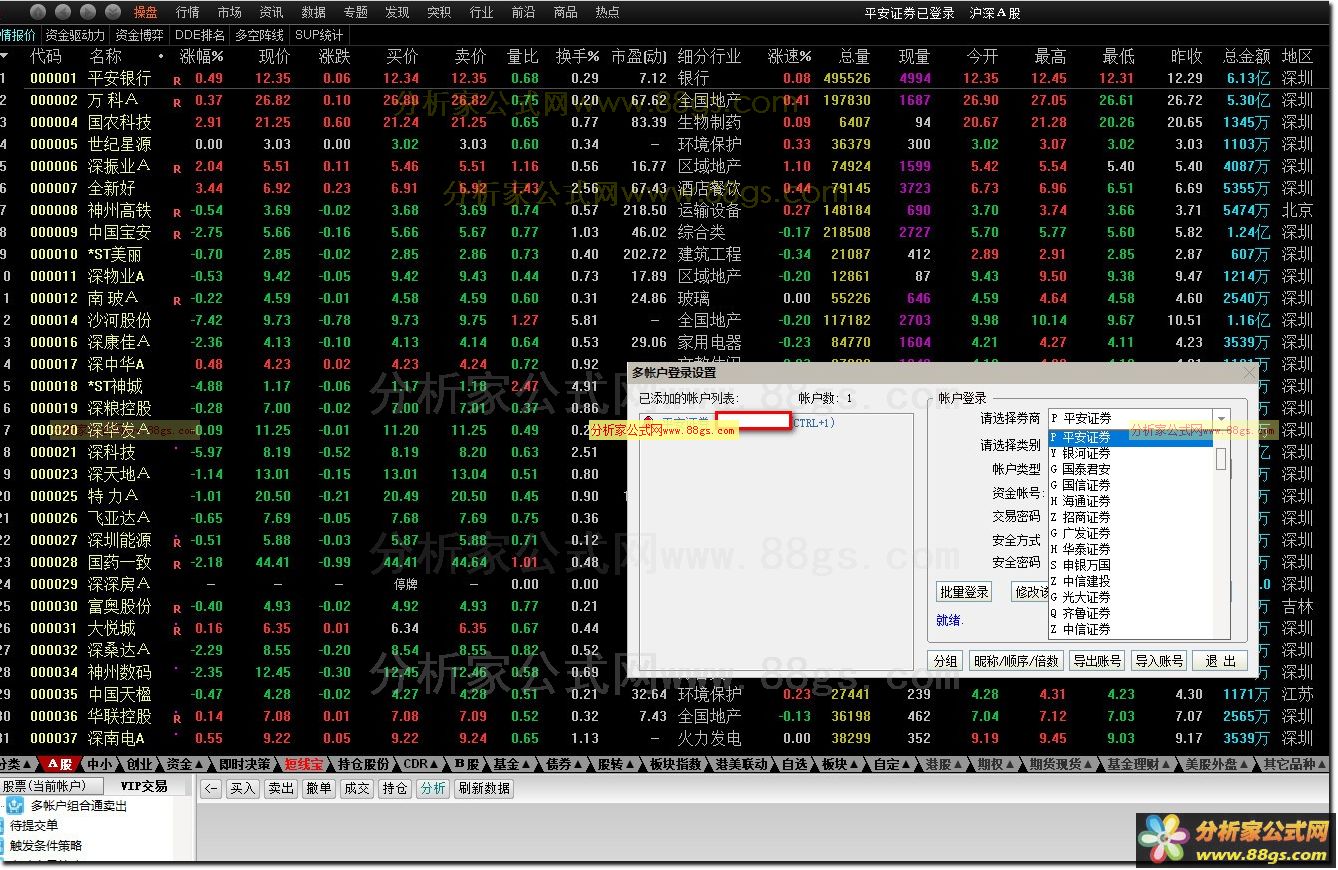Open the 发现 menu
1338x870 pixels.
[397, 12]
